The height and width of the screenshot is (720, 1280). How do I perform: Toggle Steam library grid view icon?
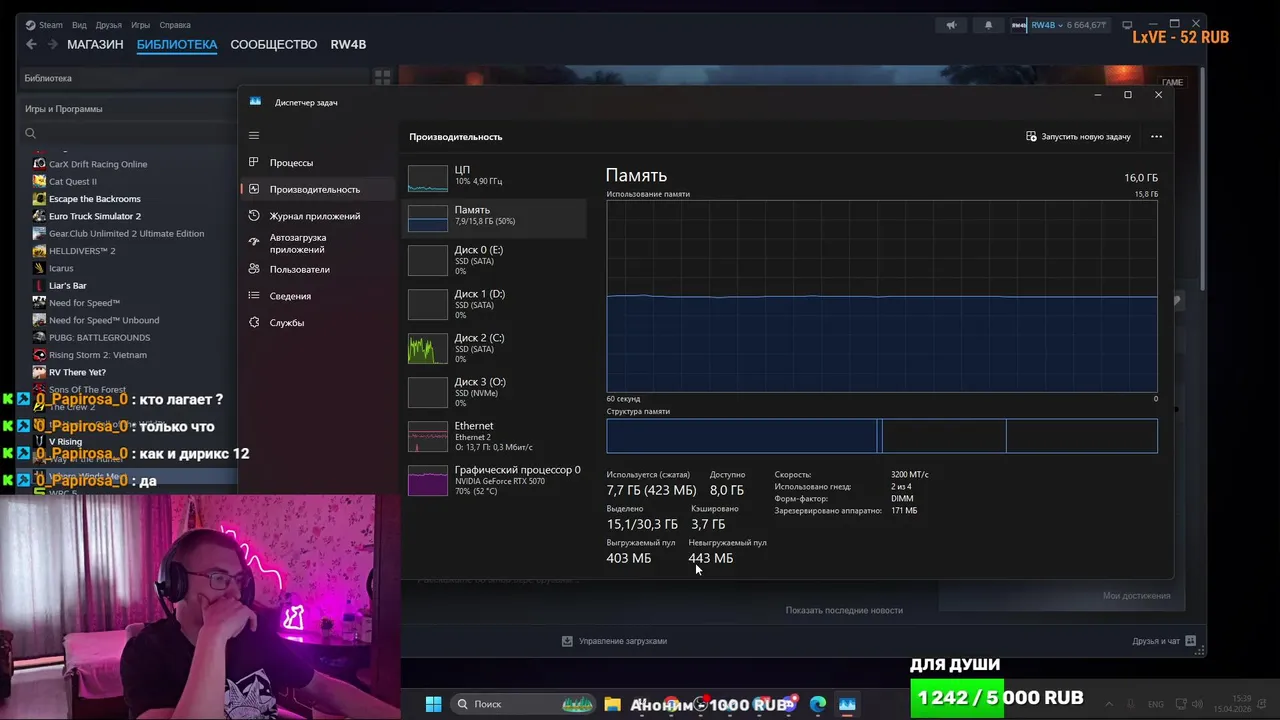click(x=382, y=78)
